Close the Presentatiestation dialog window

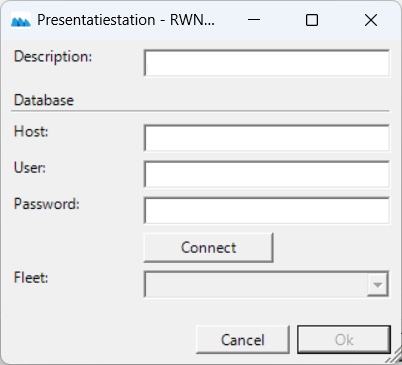[x=371, y=20]
